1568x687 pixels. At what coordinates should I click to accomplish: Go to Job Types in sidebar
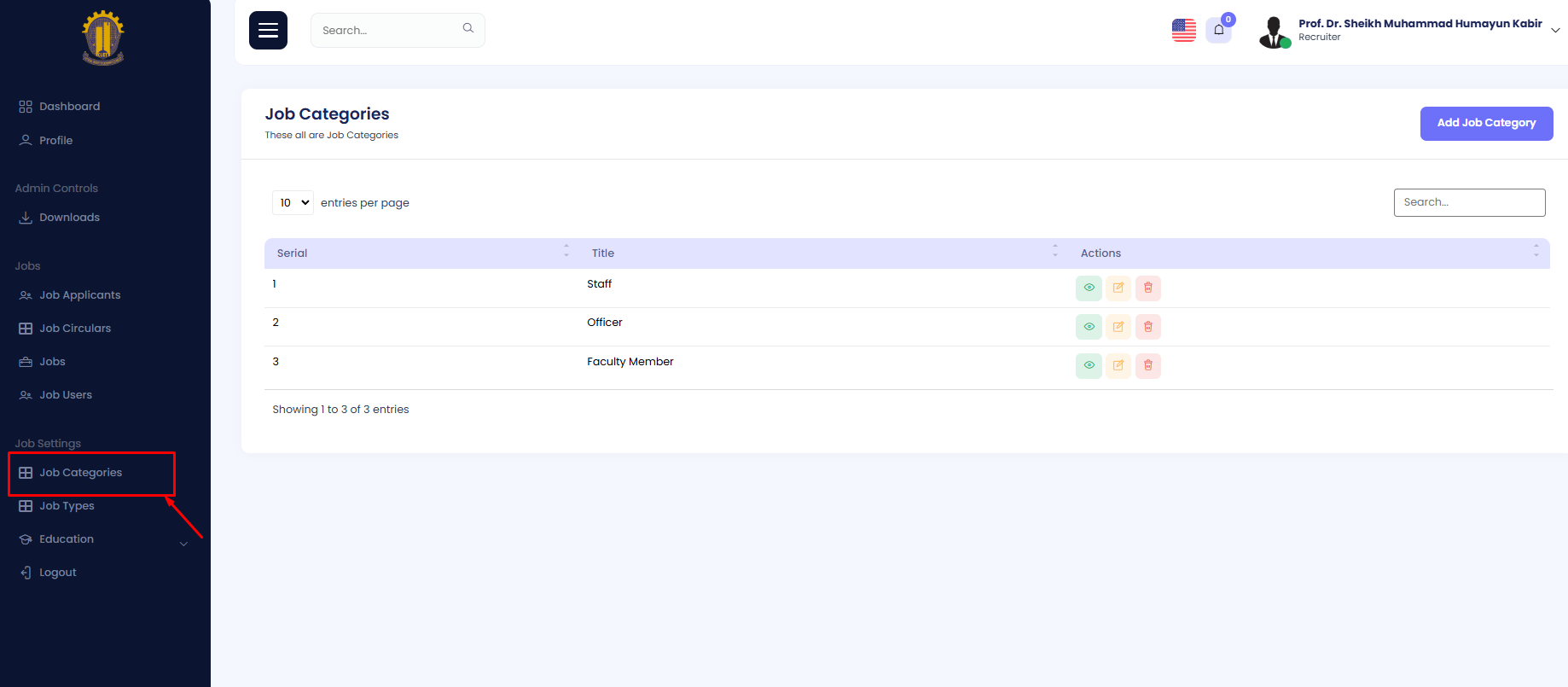[x=67, y=506]
